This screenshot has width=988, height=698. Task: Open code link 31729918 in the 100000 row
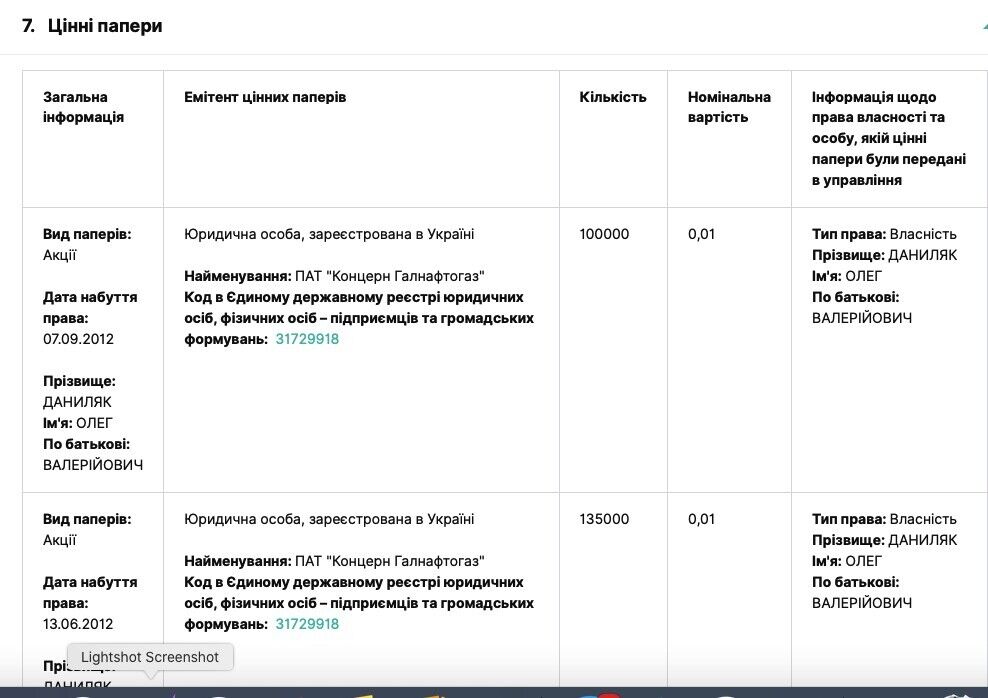pyautogui.click(x=307, y=339)
